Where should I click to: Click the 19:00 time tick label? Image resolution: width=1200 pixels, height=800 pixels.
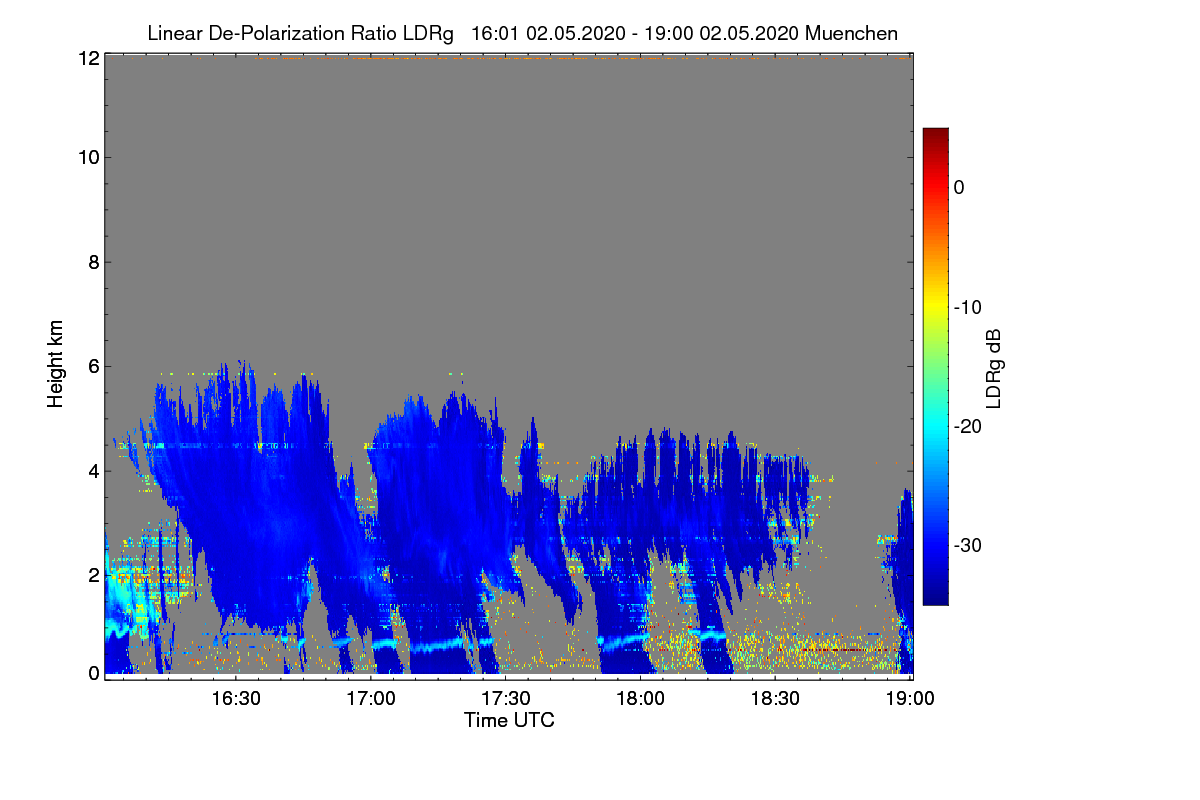click(x=911, y=698)
